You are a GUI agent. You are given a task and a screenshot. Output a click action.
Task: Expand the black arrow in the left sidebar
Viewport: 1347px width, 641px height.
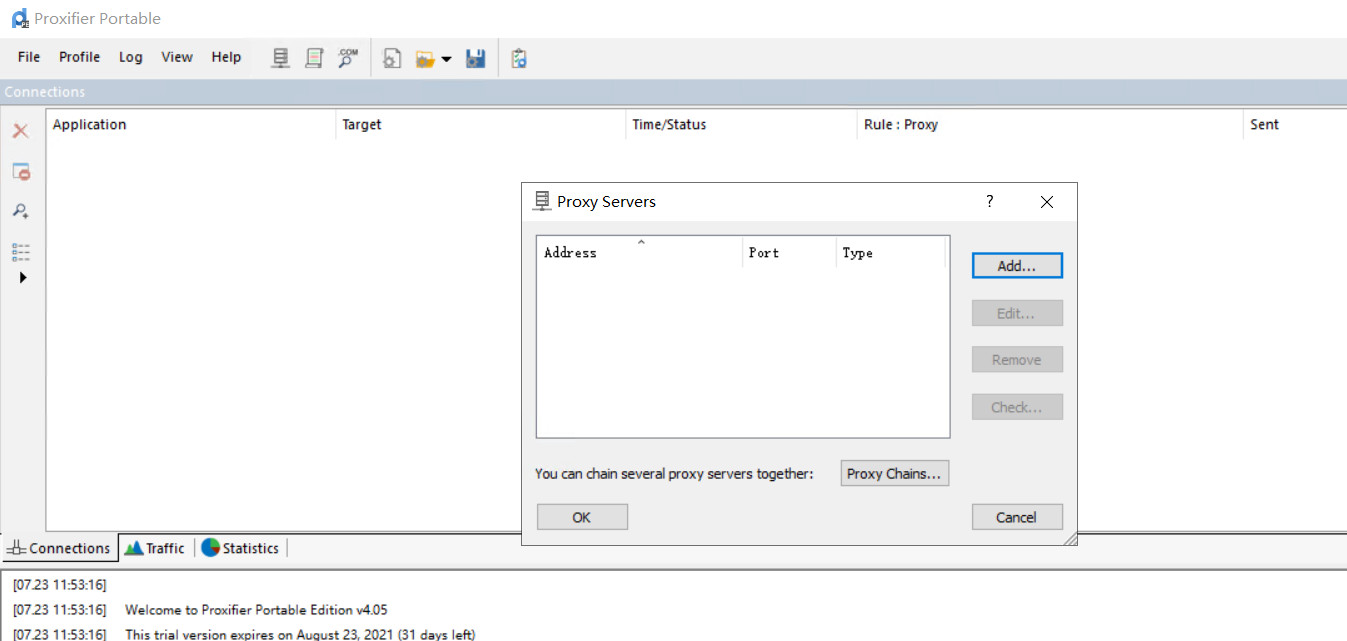point(22,278)
